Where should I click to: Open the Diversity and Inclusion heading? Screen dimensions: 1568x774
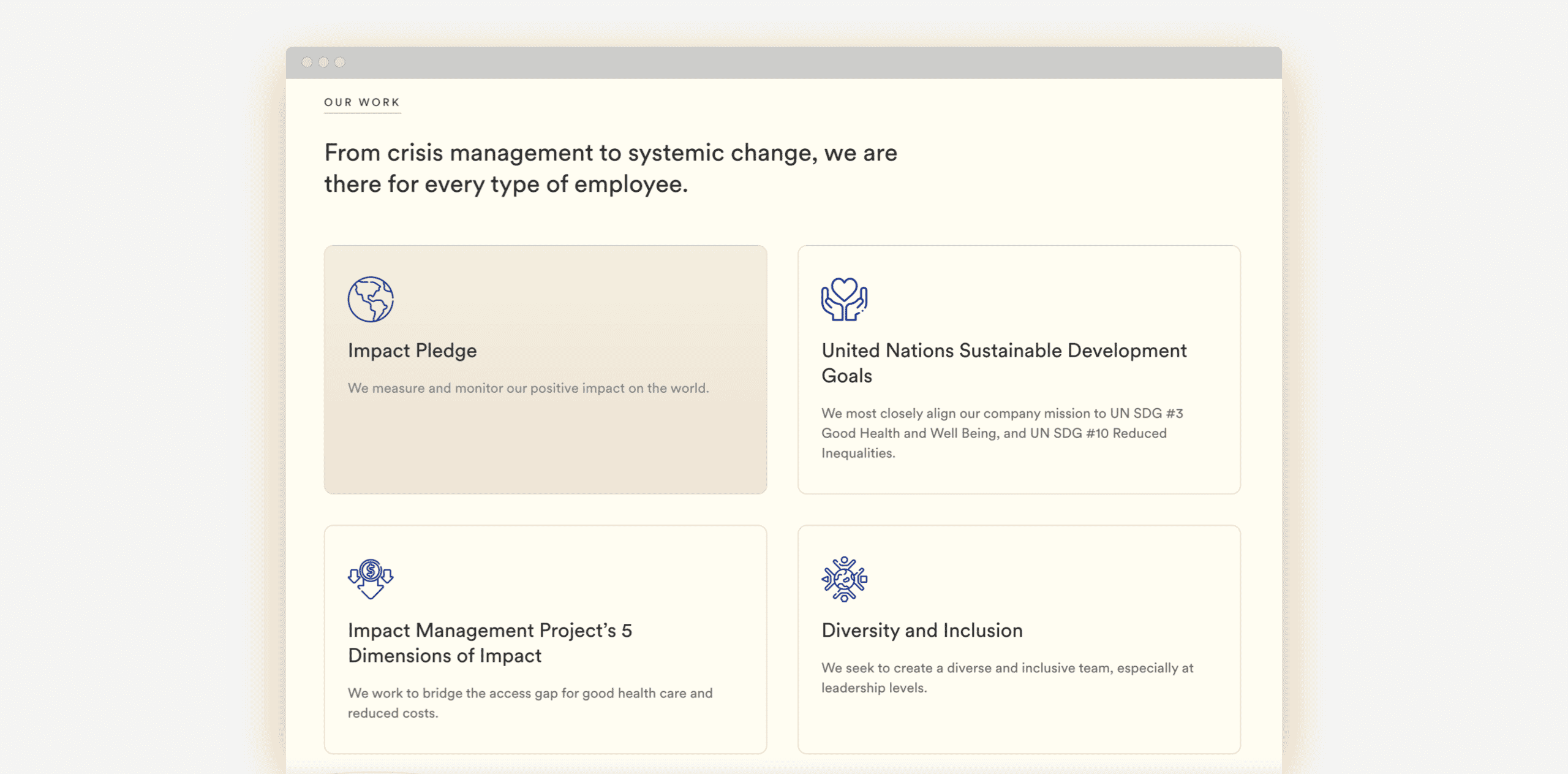pyautogui.click(x=922, y=631)
